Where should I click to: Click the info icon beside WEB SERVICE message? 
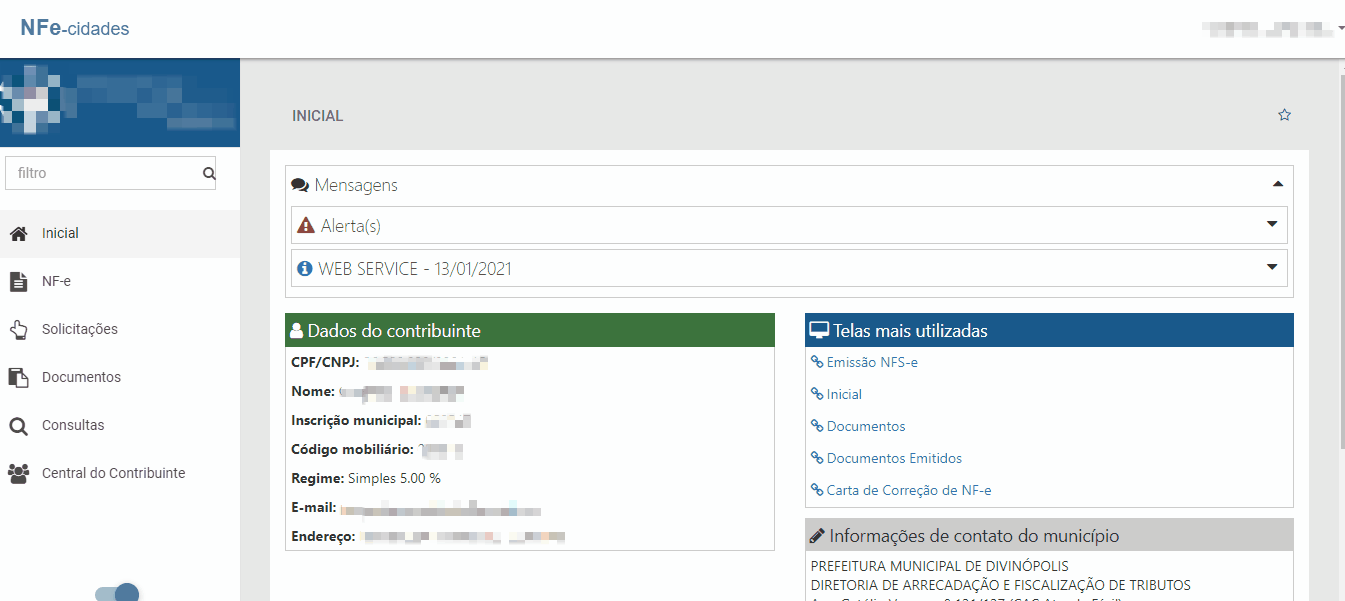(x=304, y=267)
